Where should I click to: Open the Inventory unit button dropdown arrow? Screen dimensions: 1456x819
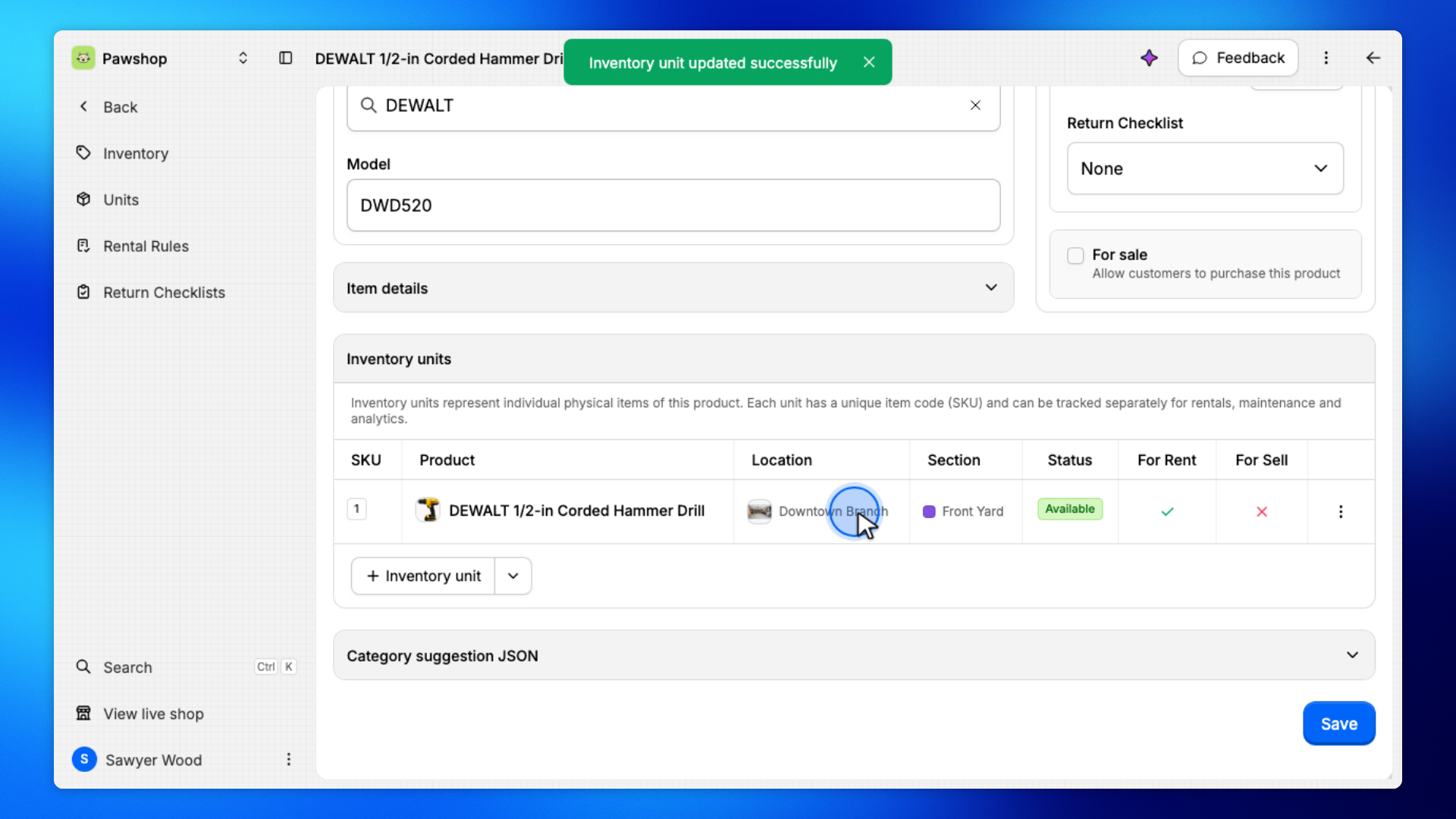click(513, 576)
